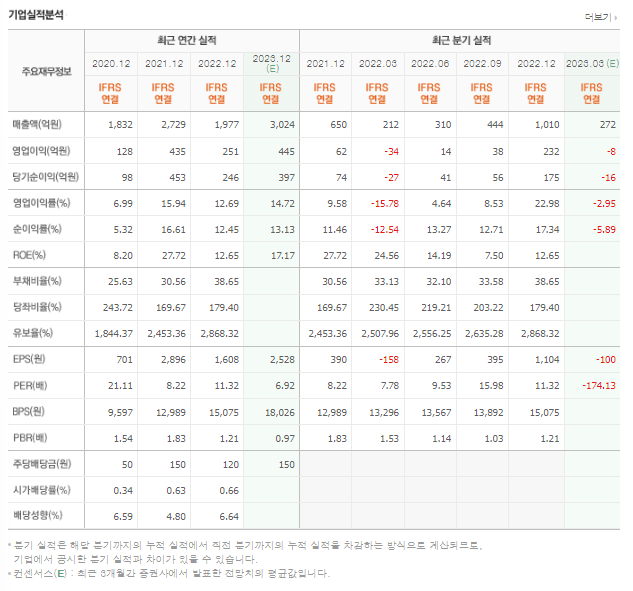Image resolution: width=633 pixels, height=591 pixels.
Task: Select the 부채비율(%) row label
Action: point(37,281)
